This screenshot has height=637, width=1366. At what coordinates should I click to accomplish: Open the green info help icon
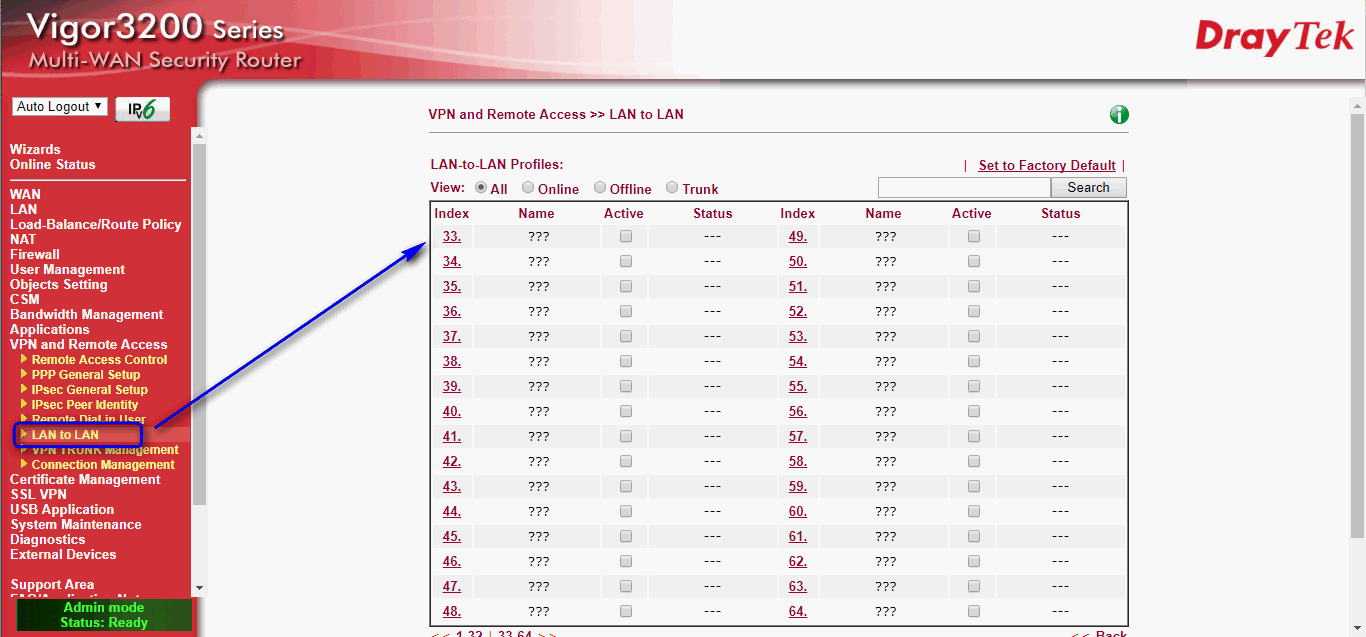point(1119,115)
